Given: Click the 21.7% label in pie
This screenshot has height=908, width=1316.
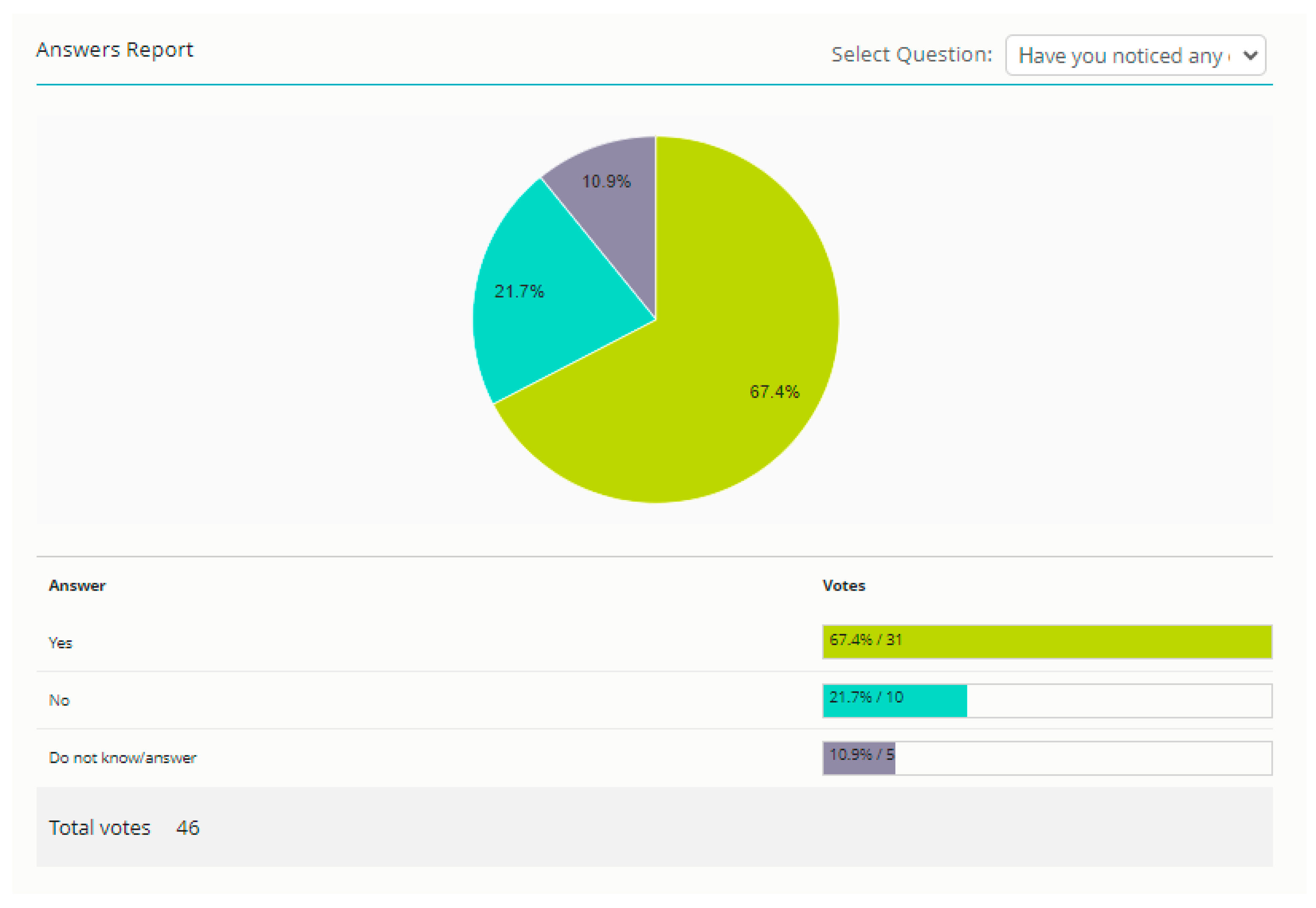Looking at the screenshot, I should point(519,292).
